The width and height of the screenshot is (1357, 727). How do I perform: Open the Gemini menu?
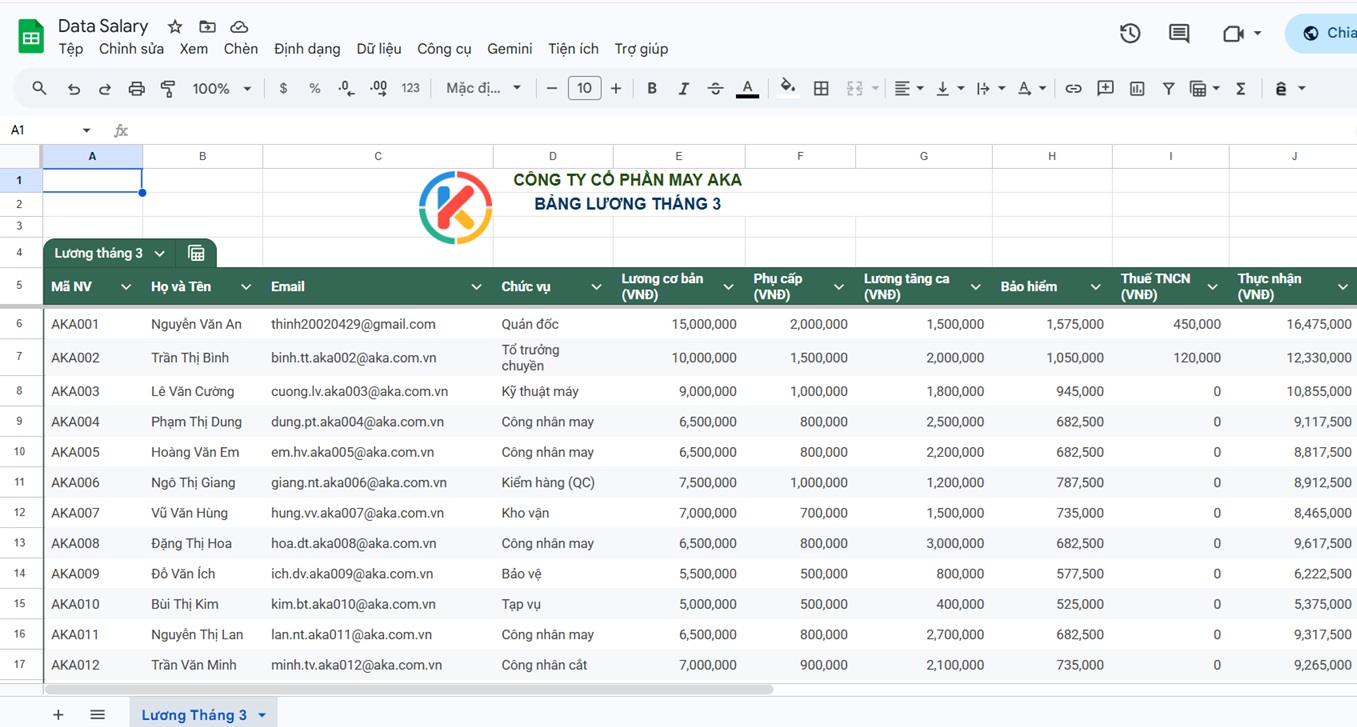509,48
